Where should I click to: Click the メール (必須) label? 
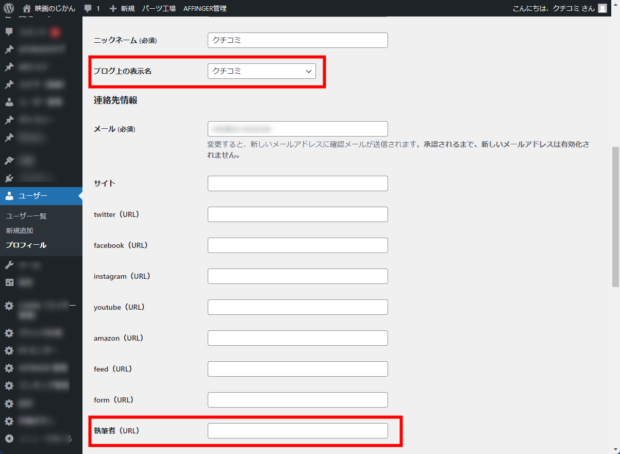(x=114, y=129)
